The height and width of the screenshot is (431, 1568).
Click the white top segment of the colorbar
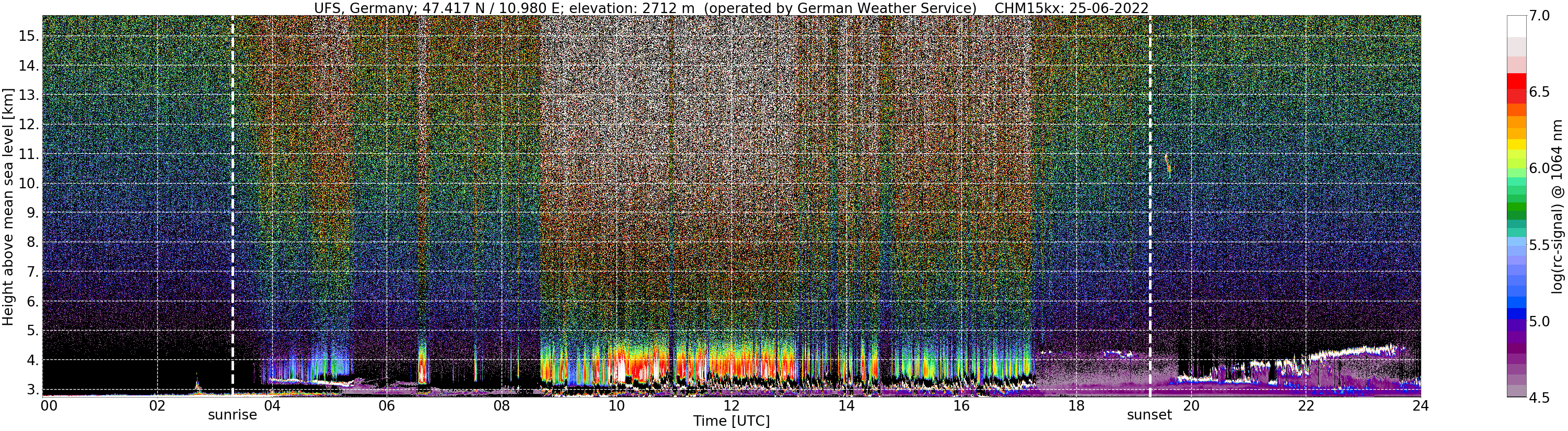1516,26
